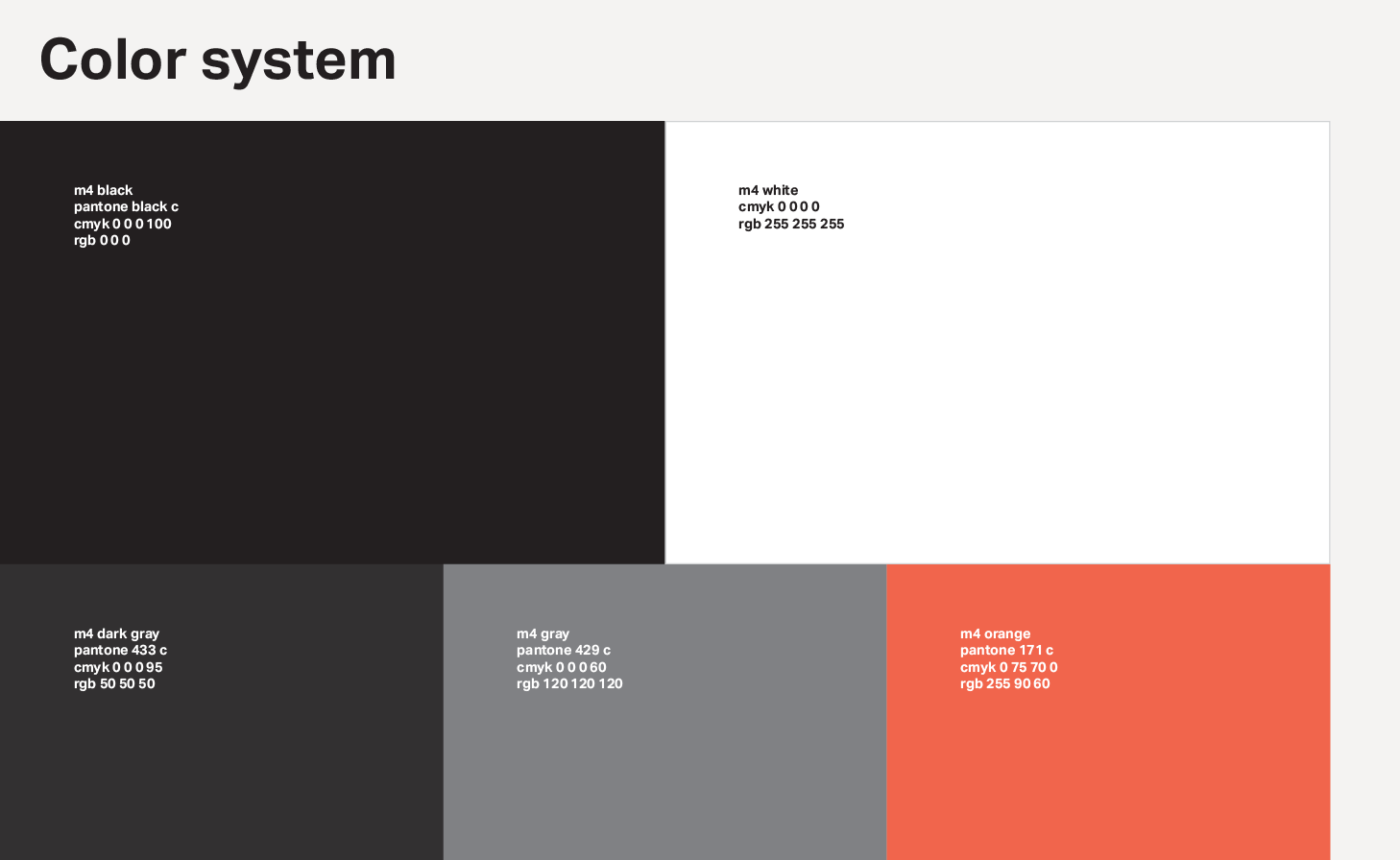Click the 'pantone 171 c' text
The height and width of the screenshot is (860, 1400).
(1006, 650)
